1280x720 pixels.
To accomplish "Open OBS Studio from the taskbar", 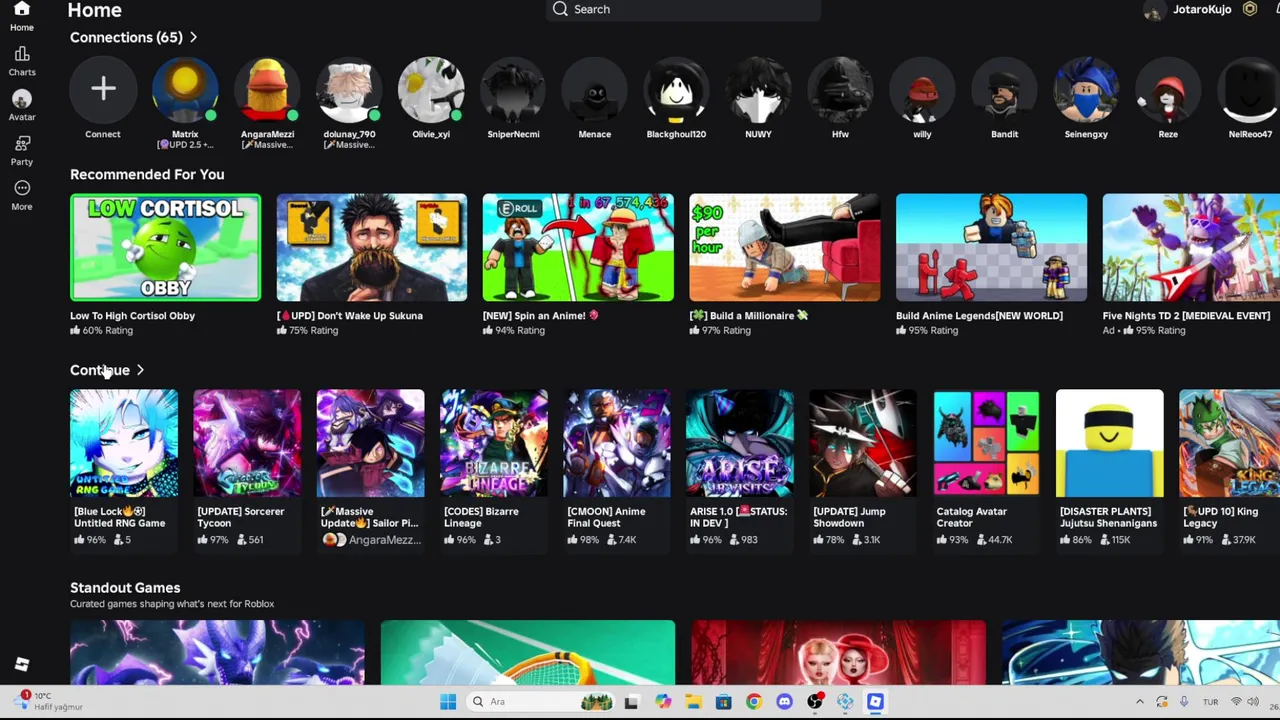I will tap(815, 702).
